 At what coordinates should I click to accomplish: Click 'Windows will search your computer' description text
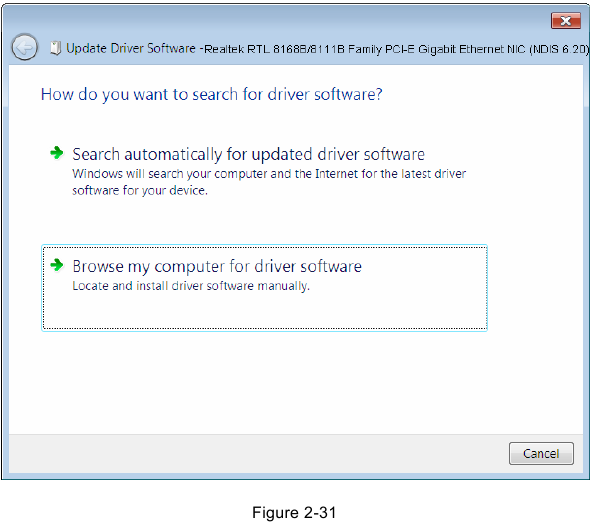tap(269, 182)
